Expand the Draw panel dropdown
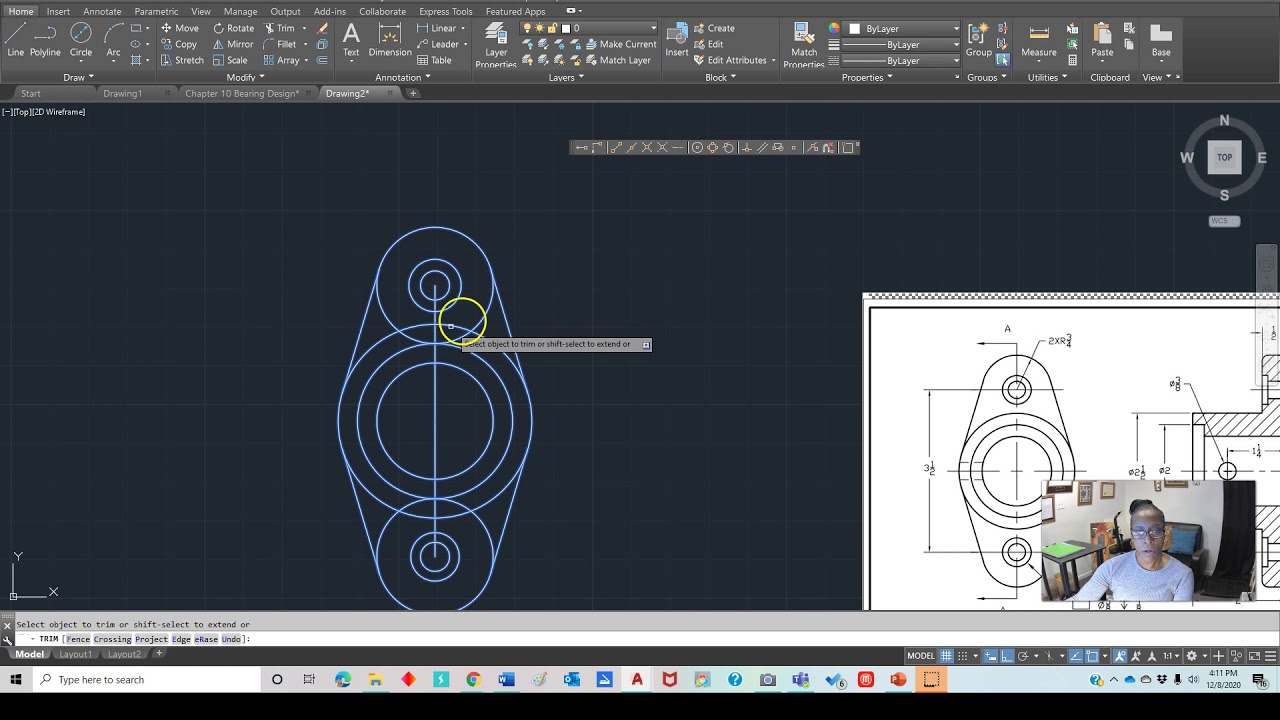The height and width of the screenshot is (720, 1280). (78, 77)
